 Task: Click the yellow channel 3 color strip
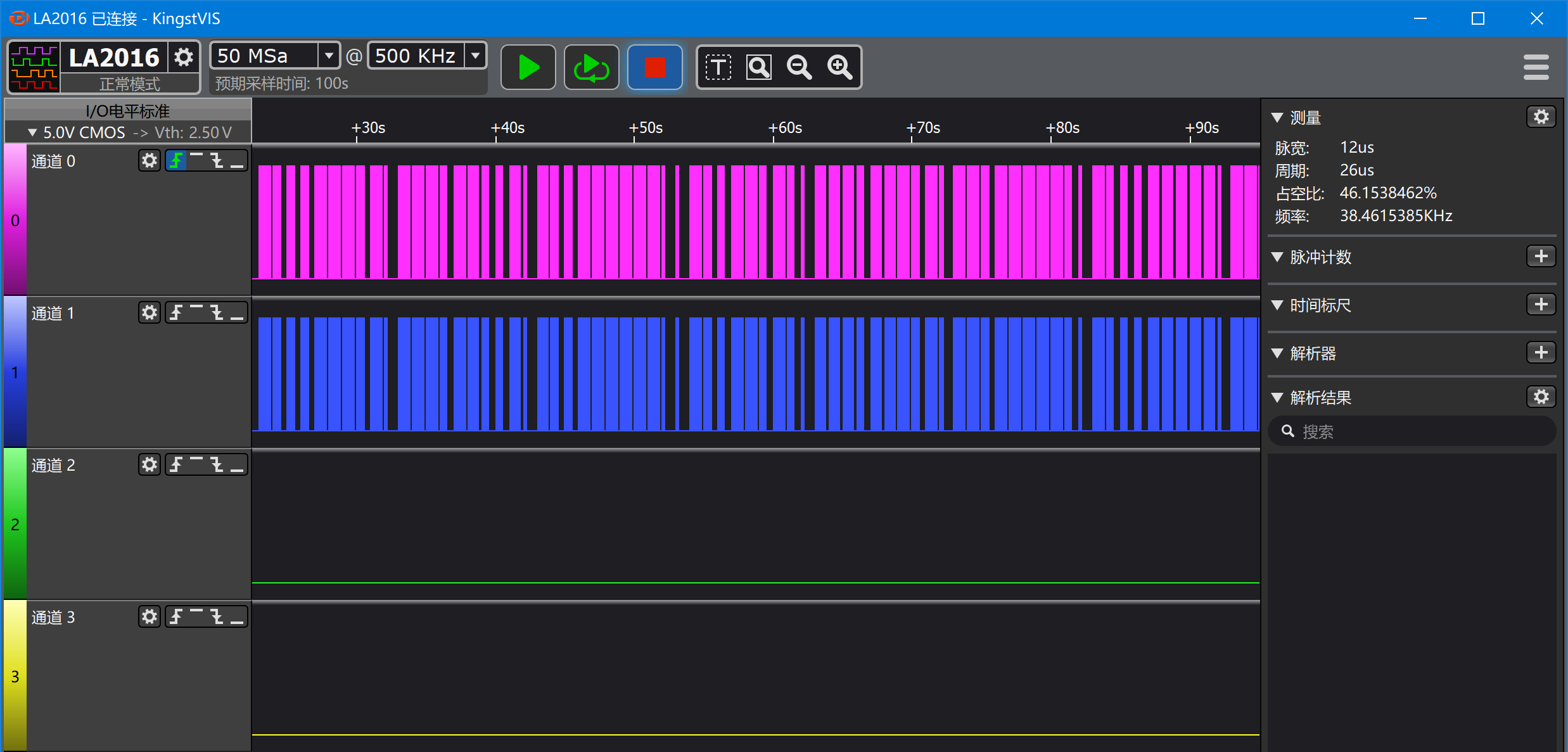tap(15, 676)
